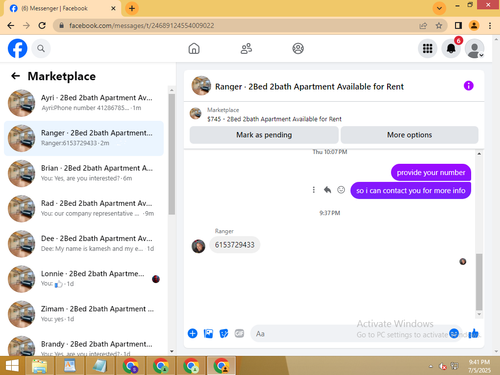Click the reply arrow icon on message
Viewport: 500px width, 375px height.
coord(327,190)
